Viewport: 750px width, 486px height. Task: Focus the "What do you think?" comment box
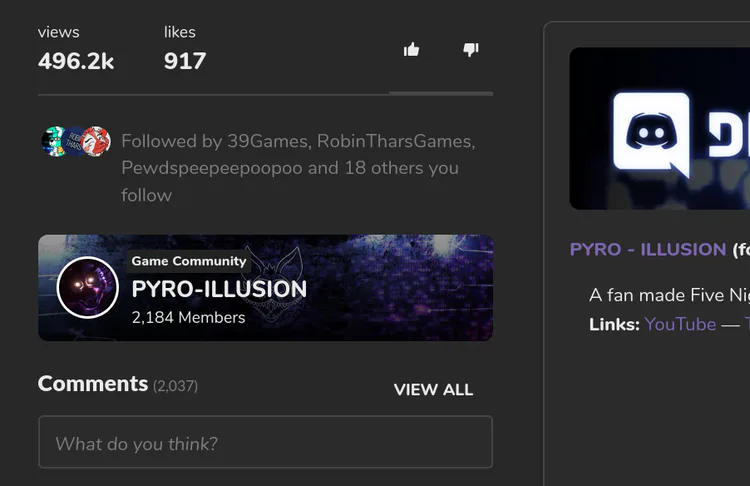coord(265,443)
